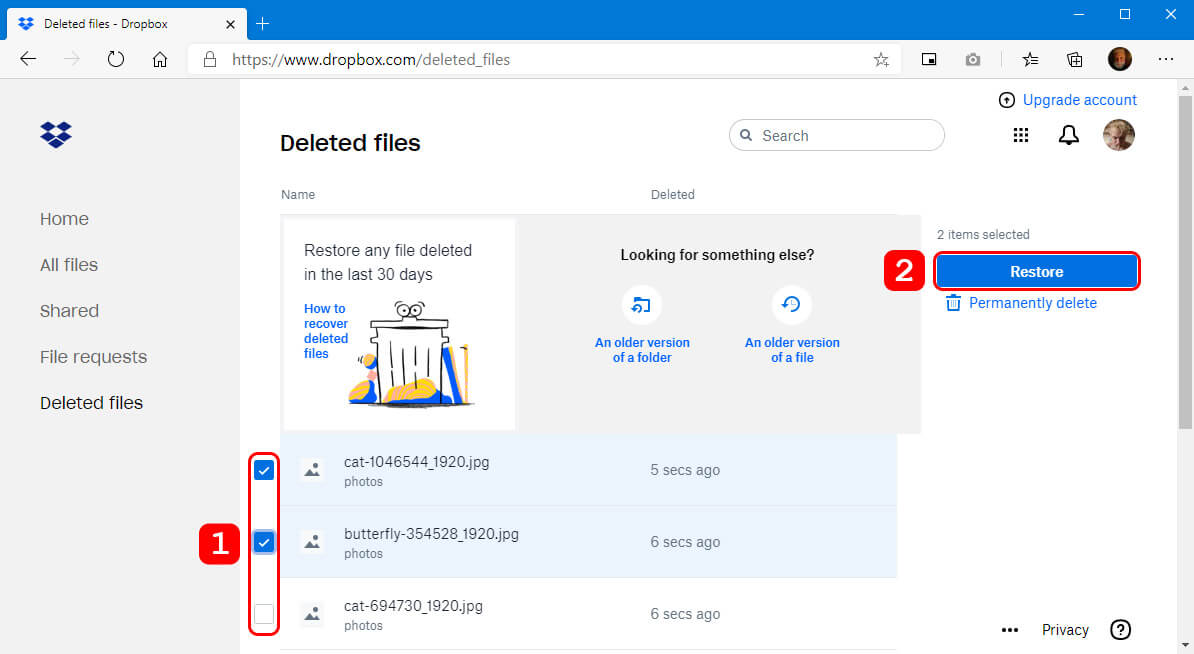Image resolution: width=1194 pixels, height=654 pixels.
Task: Refresh the page in the browser
Action: 116,60
